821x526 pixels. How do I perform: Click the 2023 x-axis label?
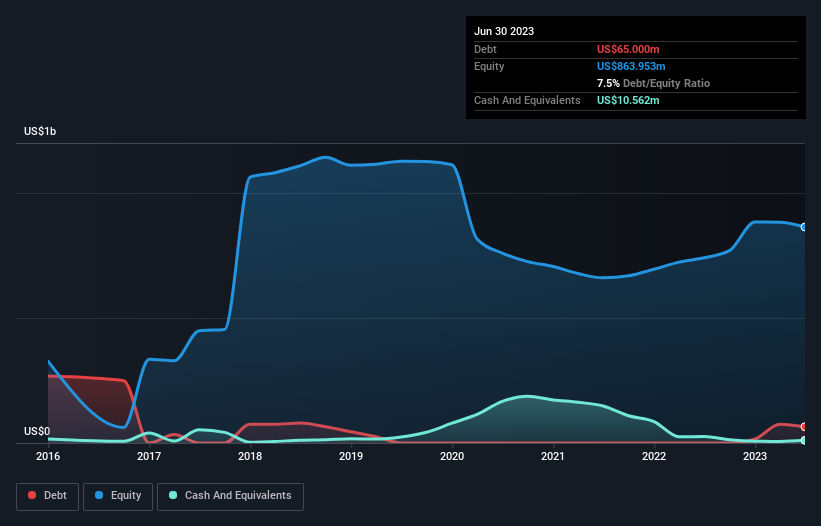pyautogui.click(x=755, y=456)
